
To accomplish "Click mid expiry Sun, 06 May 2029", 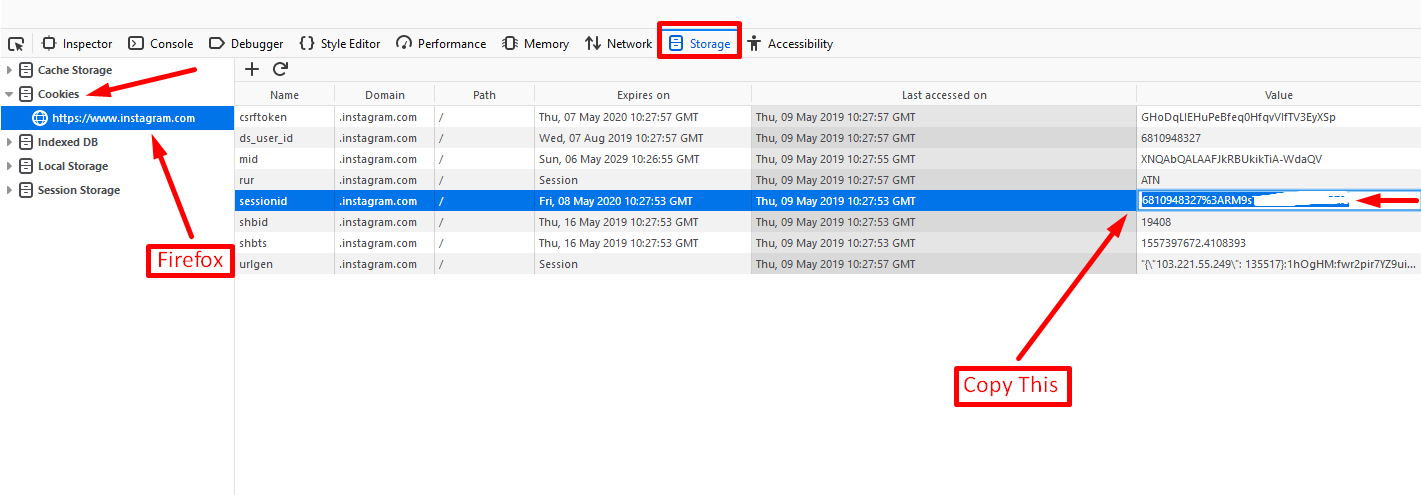I will click(619, 159).
